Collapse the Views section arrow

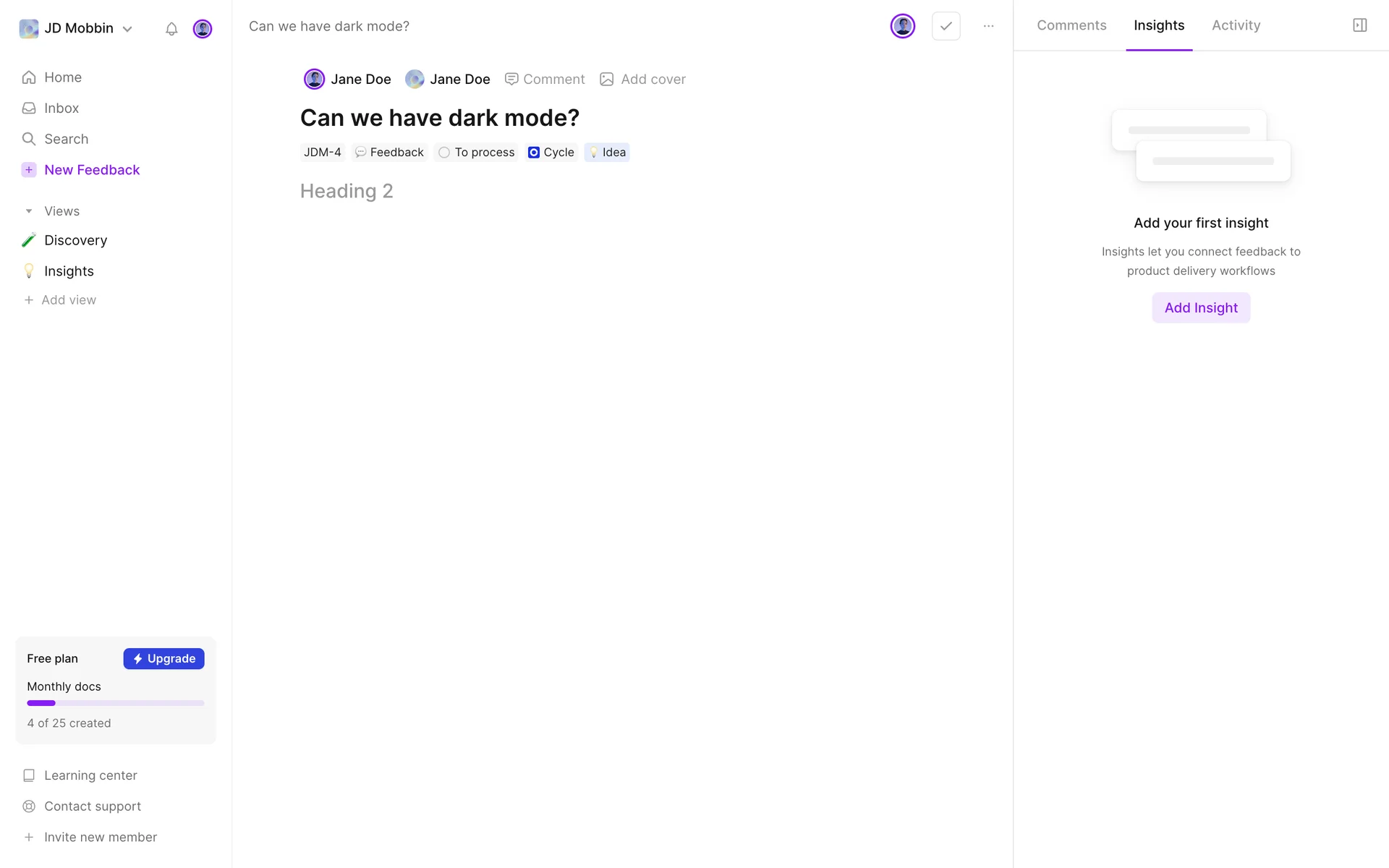click(29, 211)
